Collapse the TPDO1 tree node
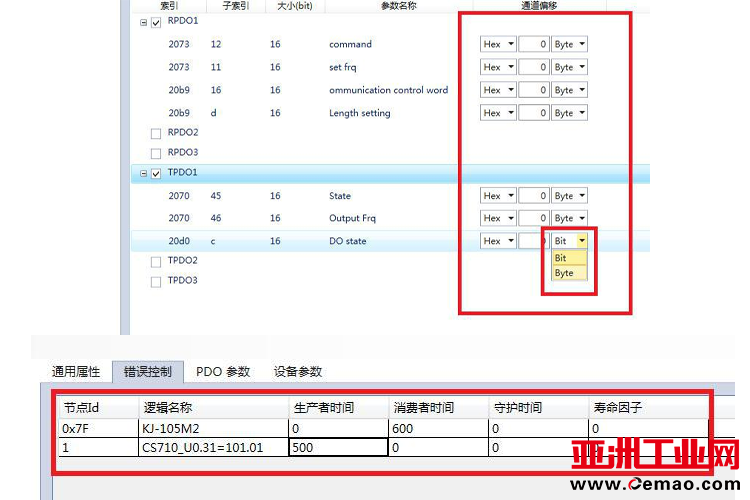 click(143, 173)
